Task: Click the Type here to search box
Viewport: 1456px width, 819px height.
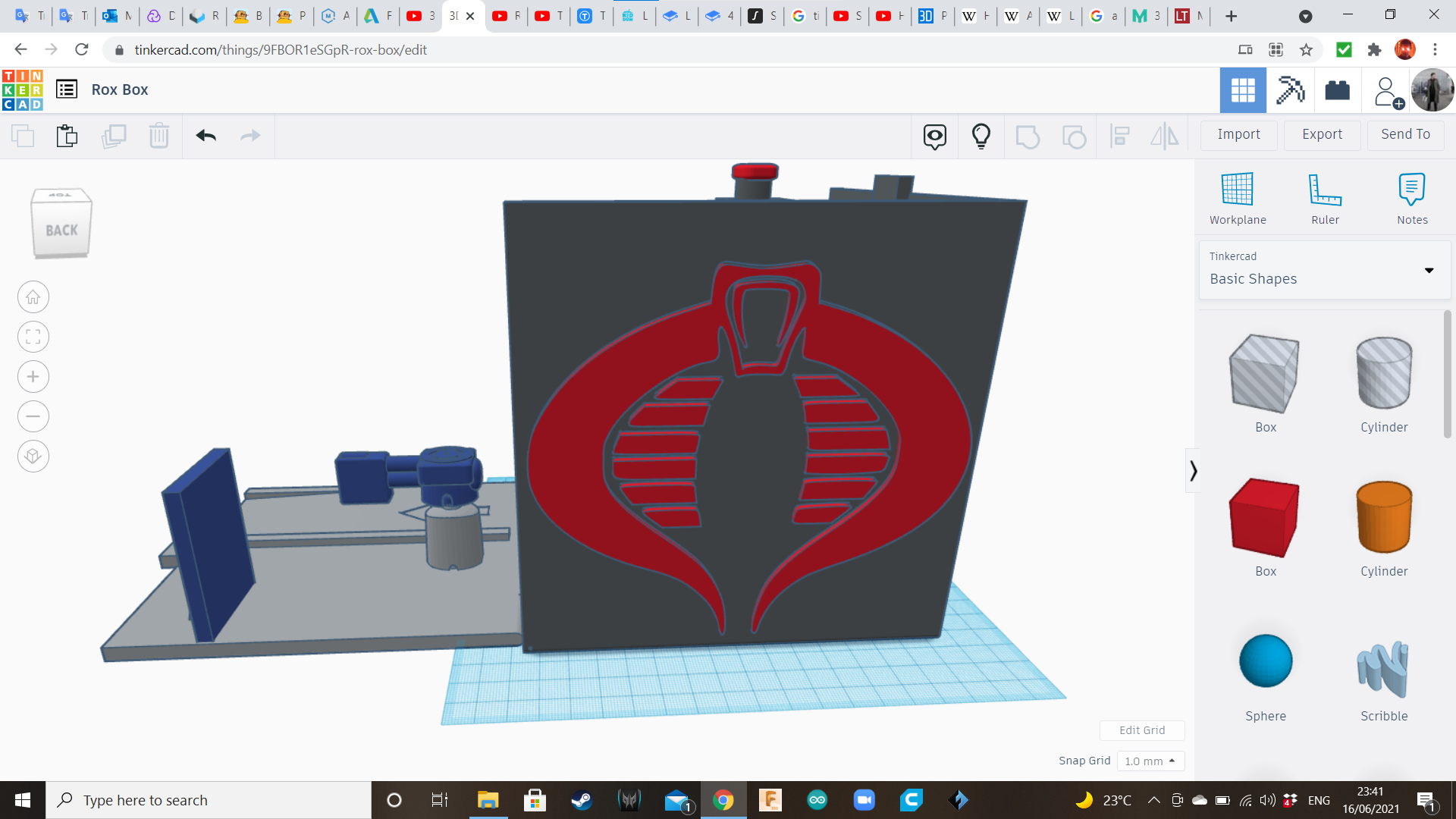Action: point(209,800)
